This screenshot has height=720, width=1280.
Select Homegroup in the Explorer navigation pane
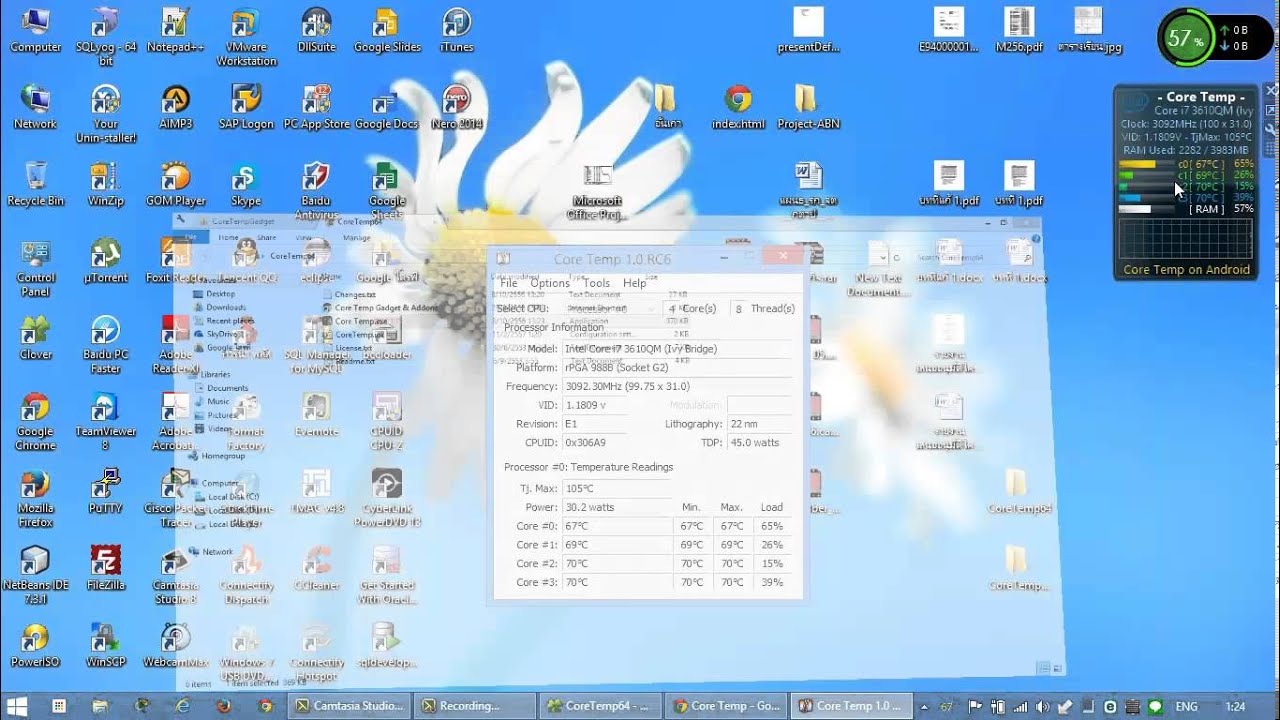pos(222,456)
